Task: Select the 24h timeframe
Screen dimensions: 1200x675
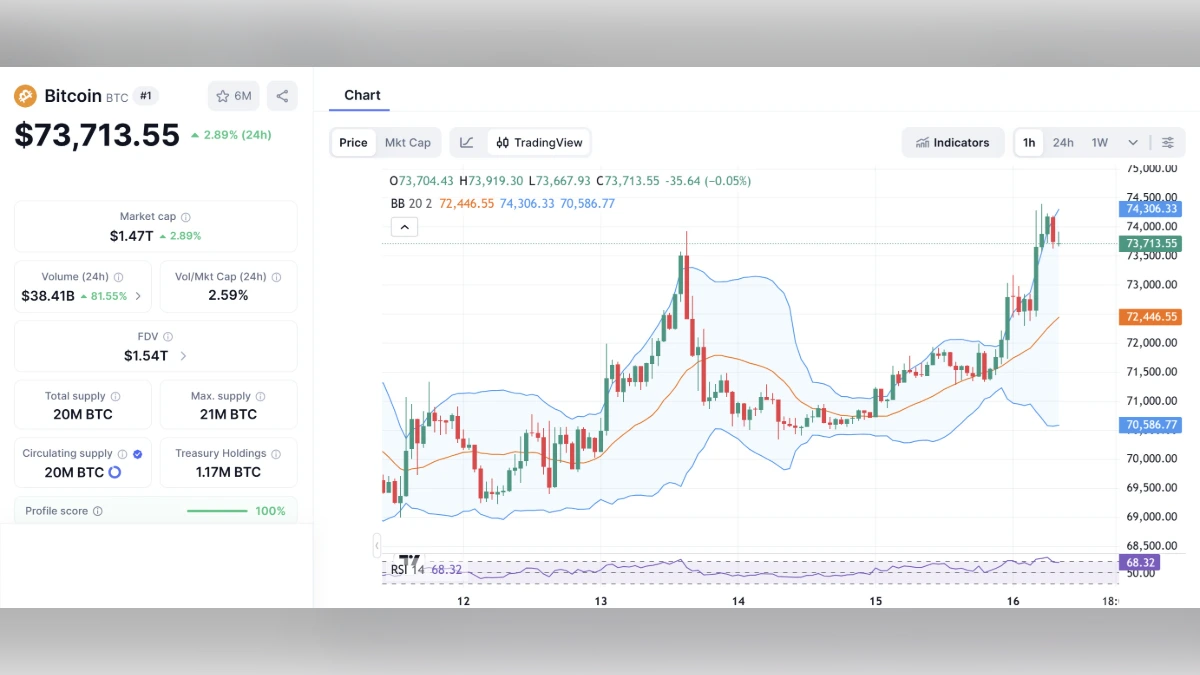Action: click(1063, 142)
